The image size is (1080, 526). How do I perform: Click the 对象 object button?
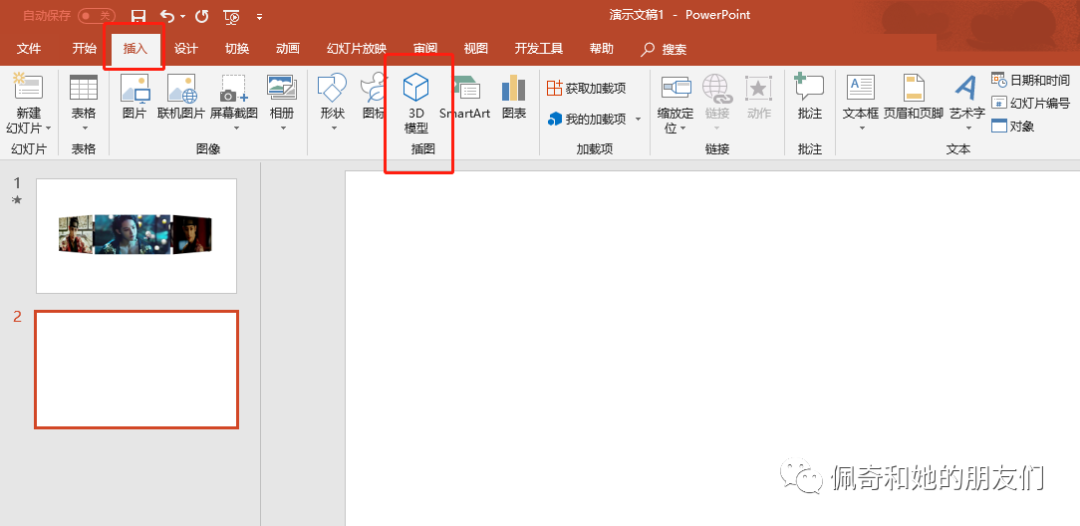coord(1012,126)
